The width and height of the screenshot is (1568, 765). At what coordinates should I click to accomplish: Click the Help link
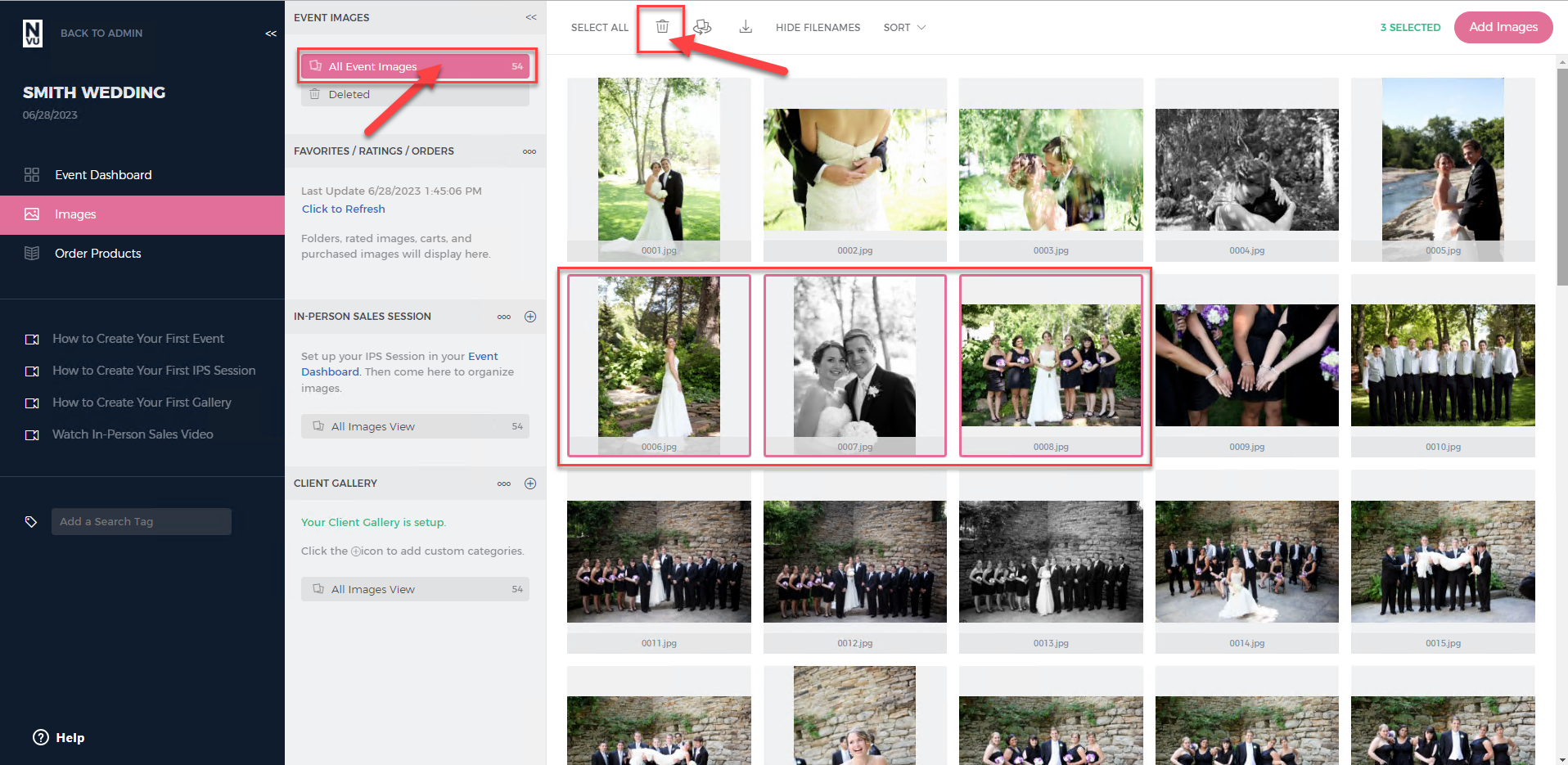70,737
